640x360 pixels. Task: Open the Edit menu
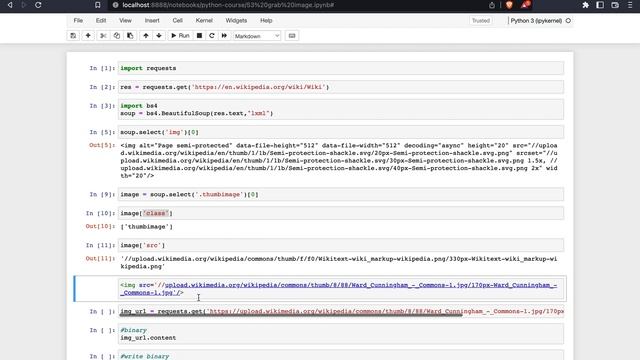click(x=101, y=20)
